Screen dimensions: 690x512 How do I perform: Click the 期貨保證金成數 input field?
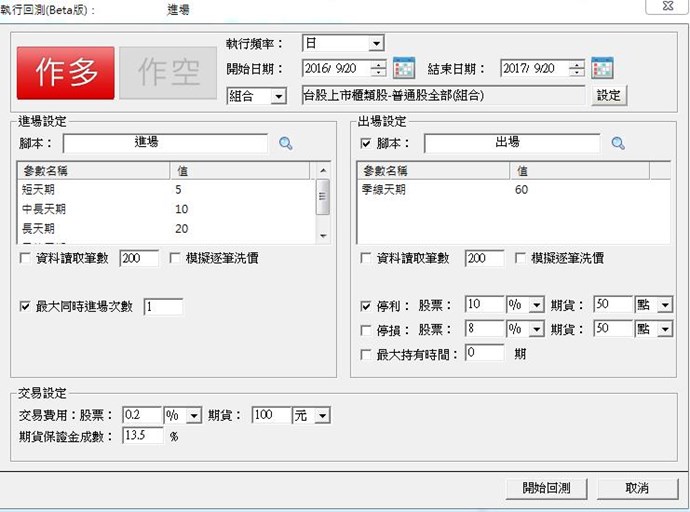[142, 436]
